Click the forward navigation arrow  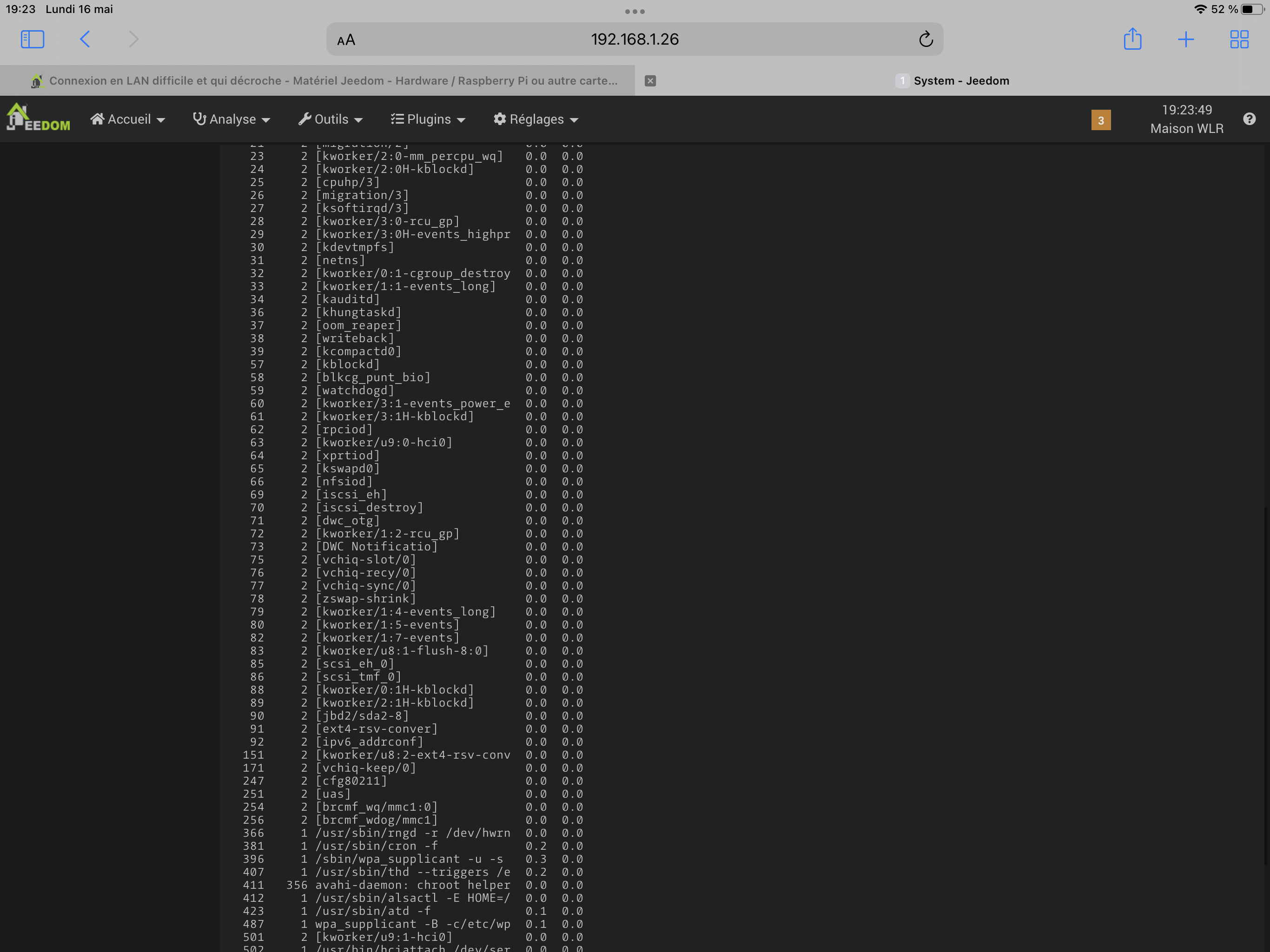133,39
